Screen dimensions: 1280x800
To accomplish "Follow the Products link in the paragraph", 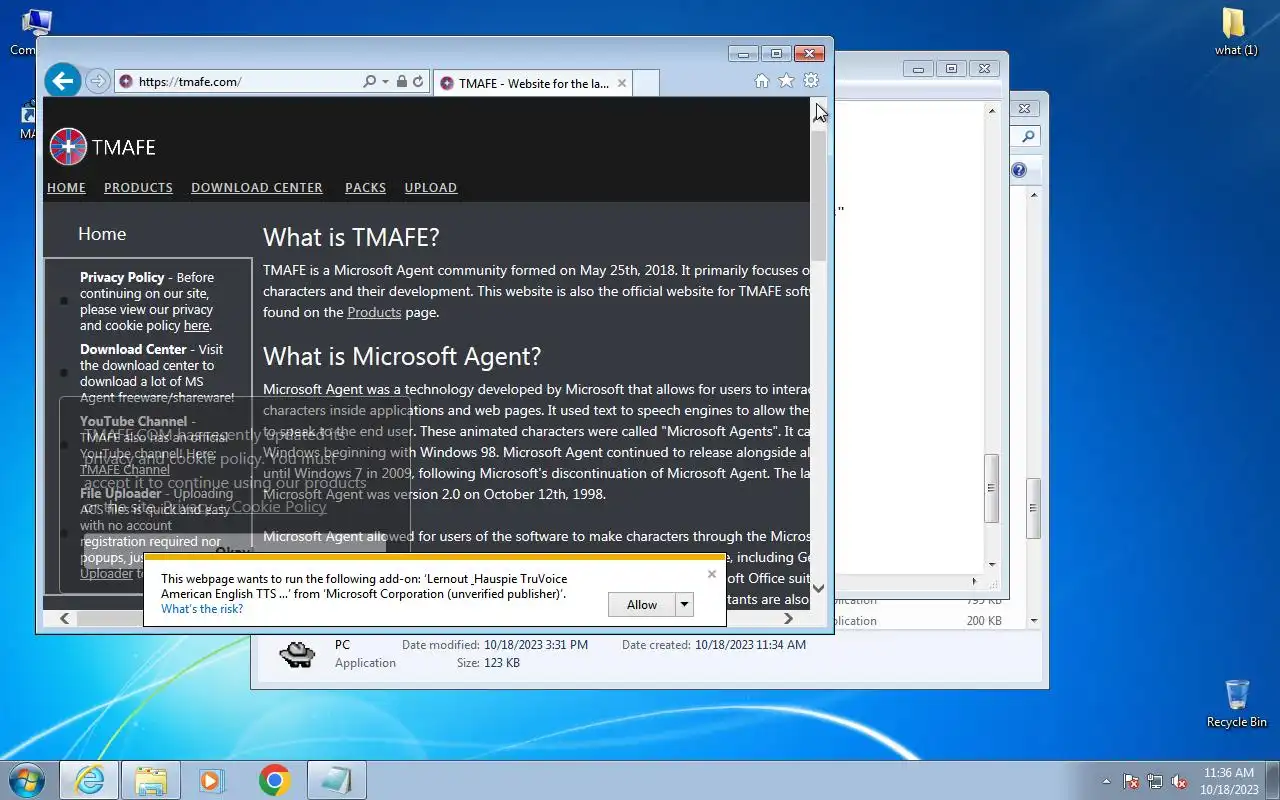I will pos(374,312).
